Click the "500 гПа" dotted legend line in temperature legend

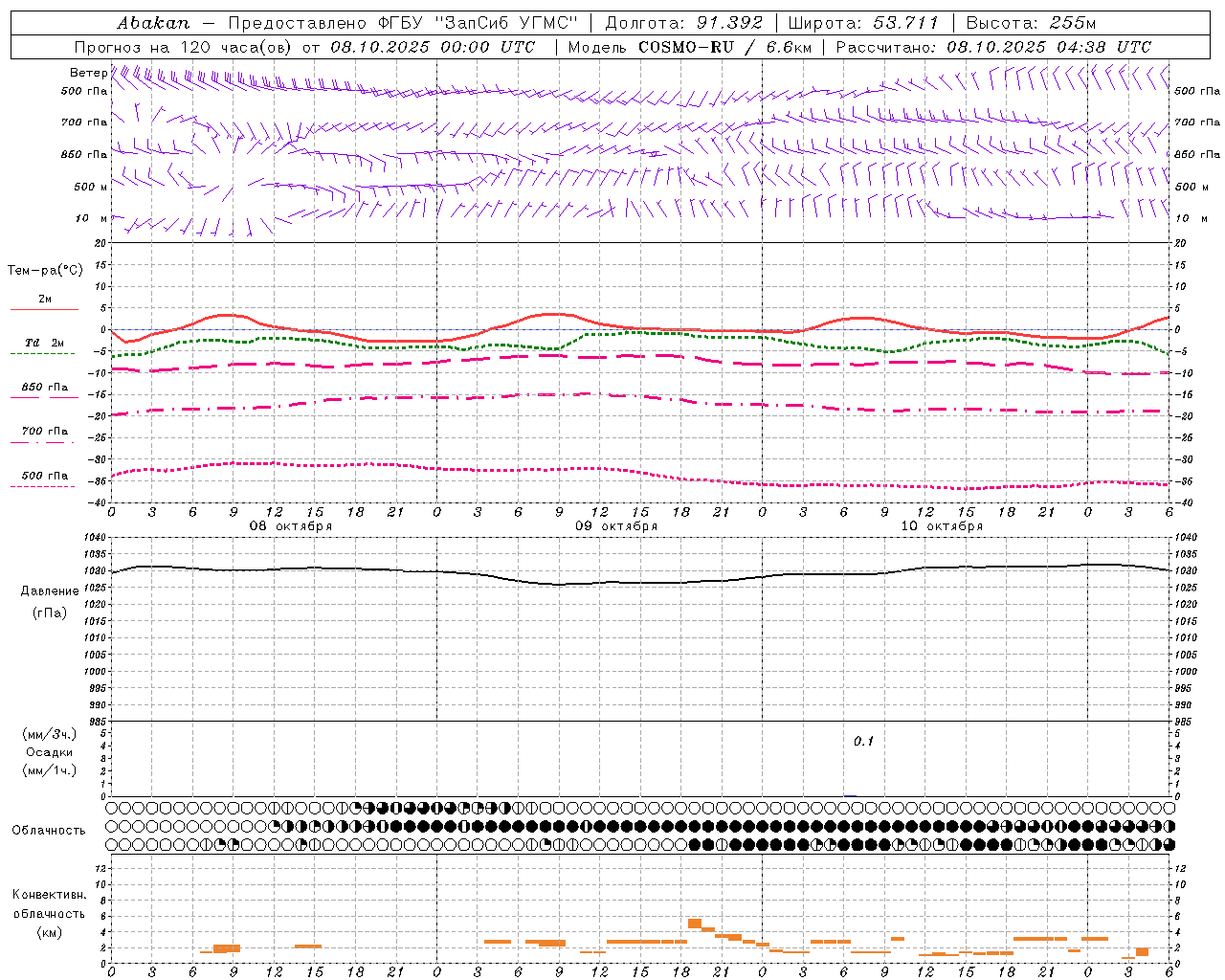point(43,486)
